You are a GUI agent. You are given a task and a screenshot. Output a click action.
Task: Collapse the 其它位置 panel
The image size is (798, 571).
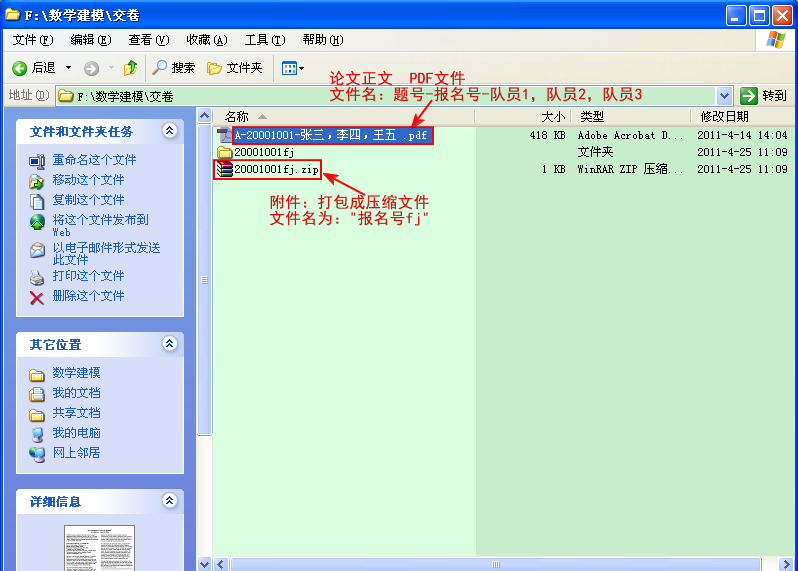point(169,344)
